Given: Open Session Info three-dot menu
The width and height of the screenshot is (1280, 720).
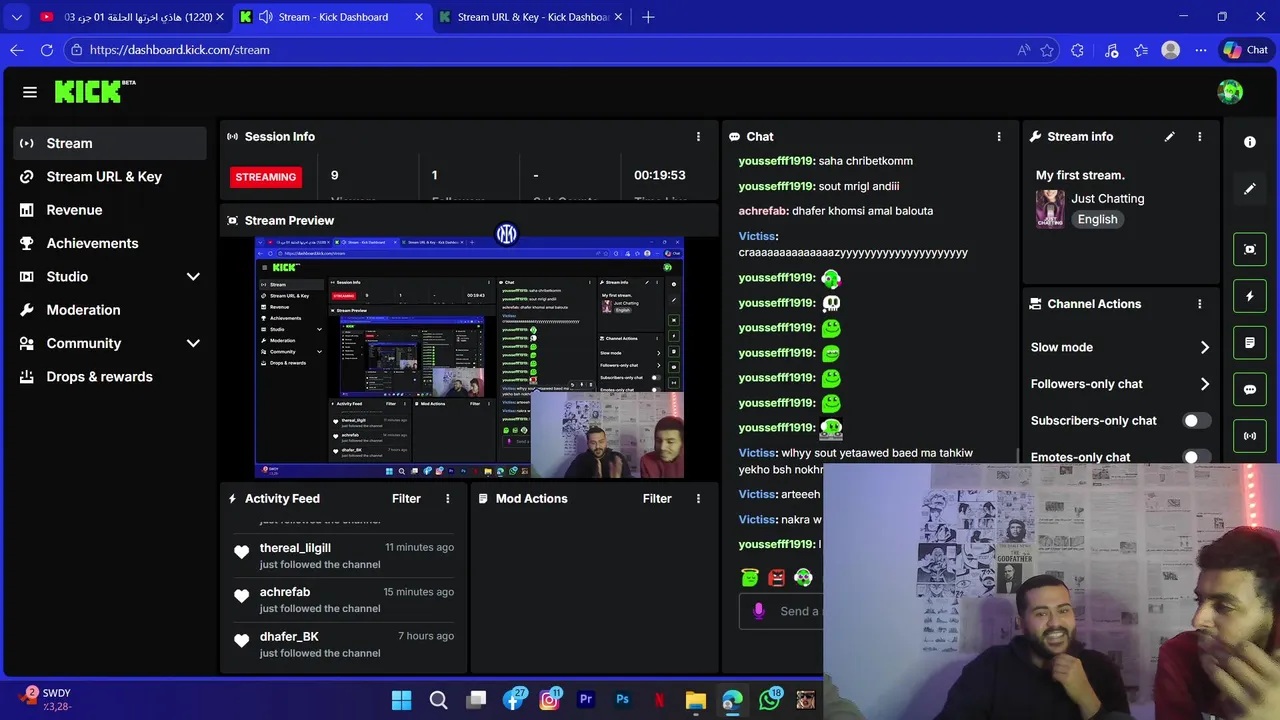Looking at the screenshot, I should click(698, 137).
